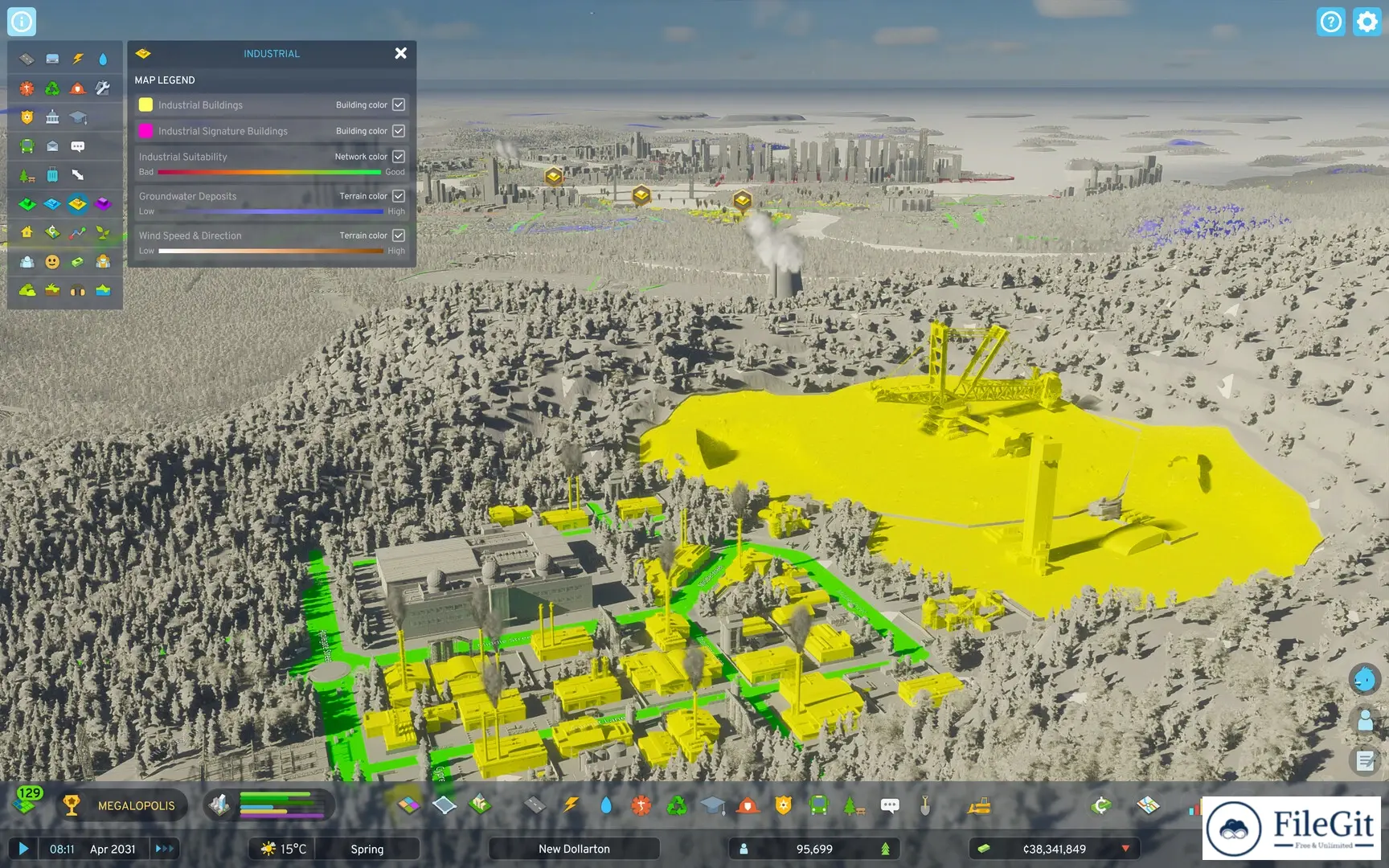Open the Post mail envelope info view
This screenshot has width=1389, height=868.
[x=52, y=146]
